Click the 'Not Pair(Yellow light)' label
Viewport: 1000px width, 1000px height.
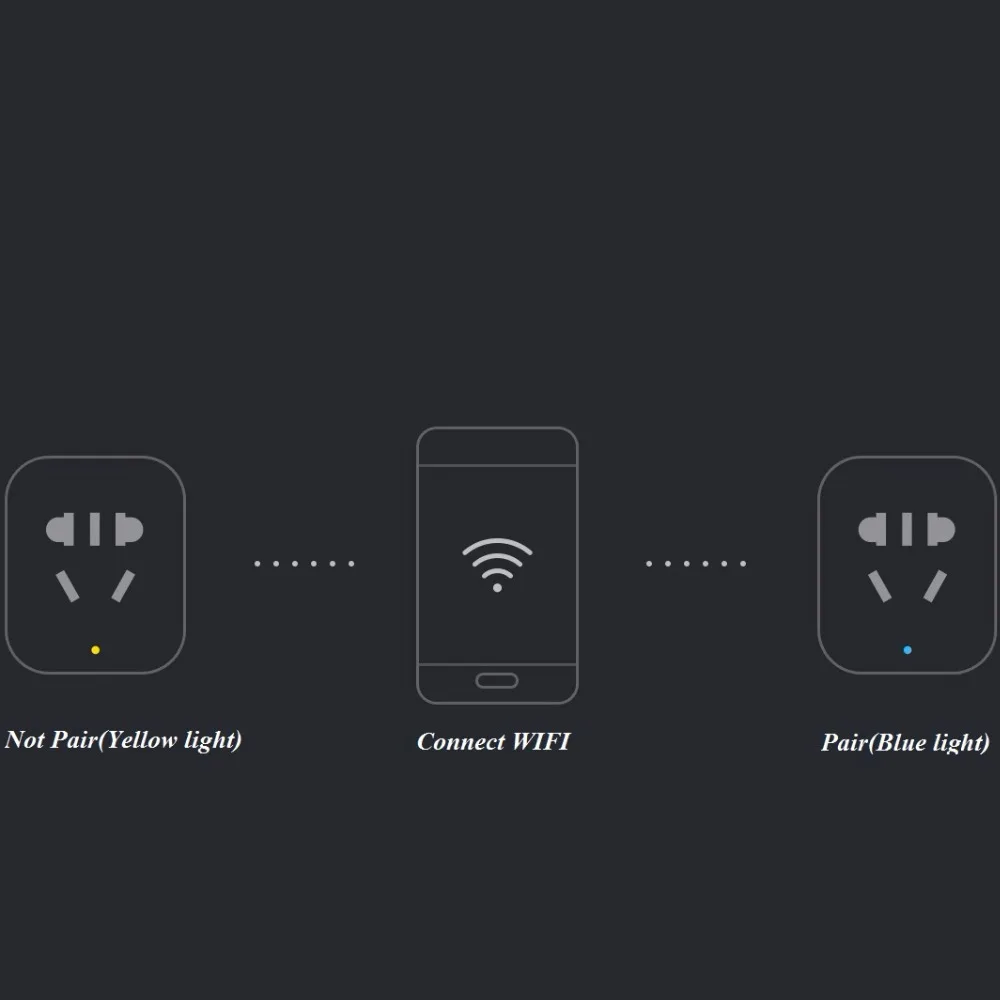(123, 740)
